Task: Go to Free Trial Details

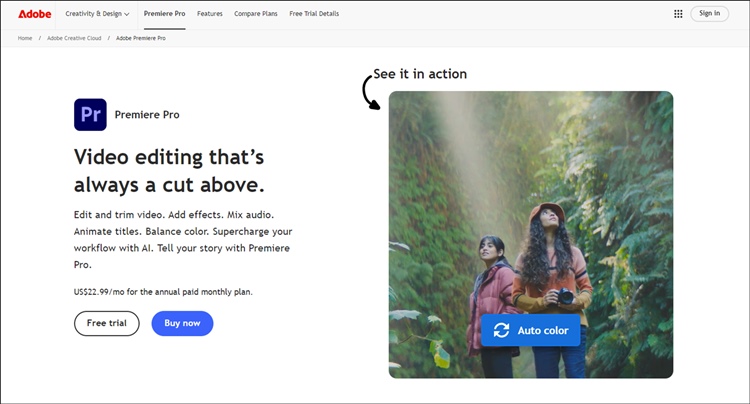Action: pos(314,14)
